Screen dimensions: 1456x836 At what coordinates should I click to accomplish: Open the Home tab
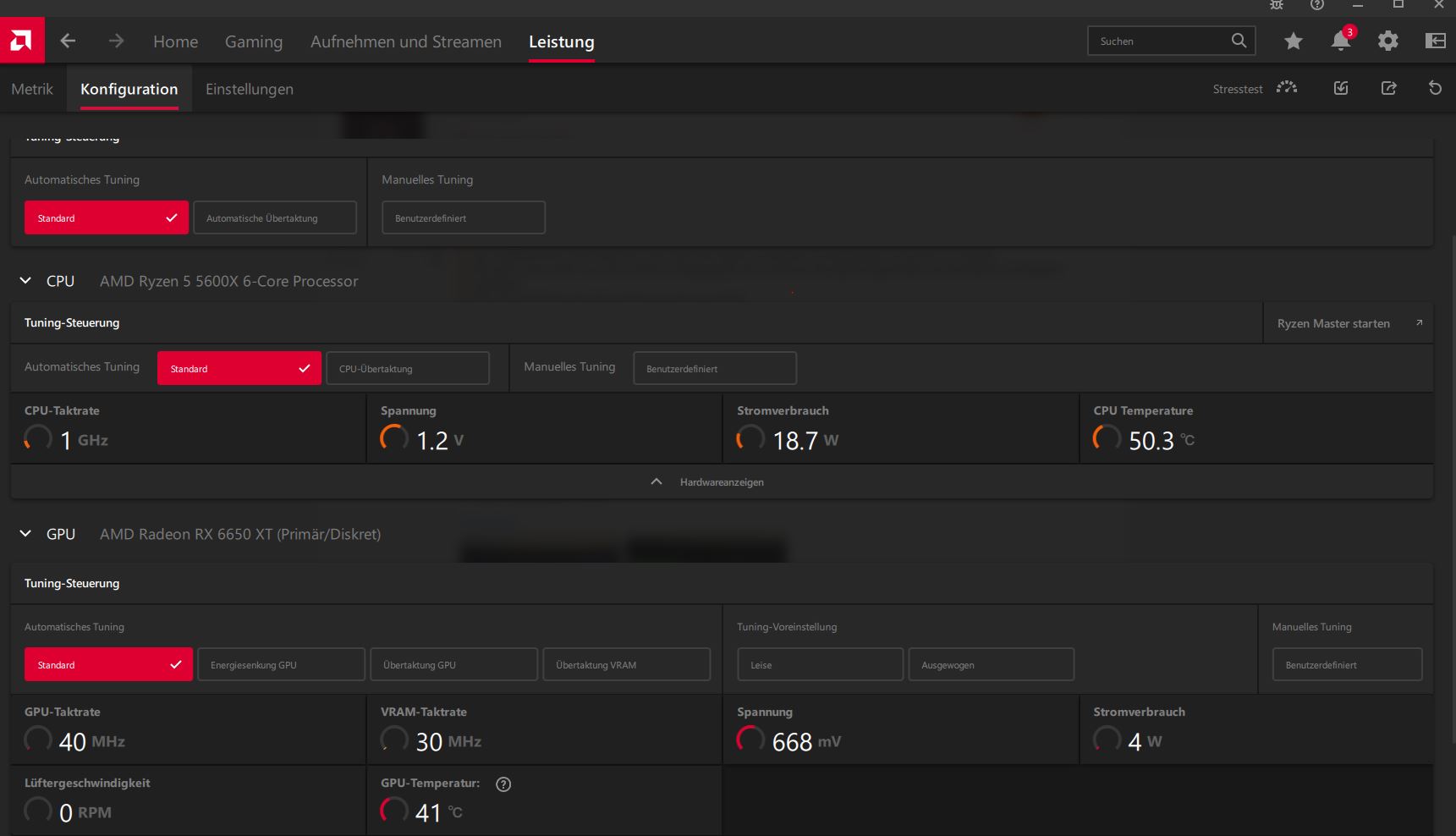point(176,41)
